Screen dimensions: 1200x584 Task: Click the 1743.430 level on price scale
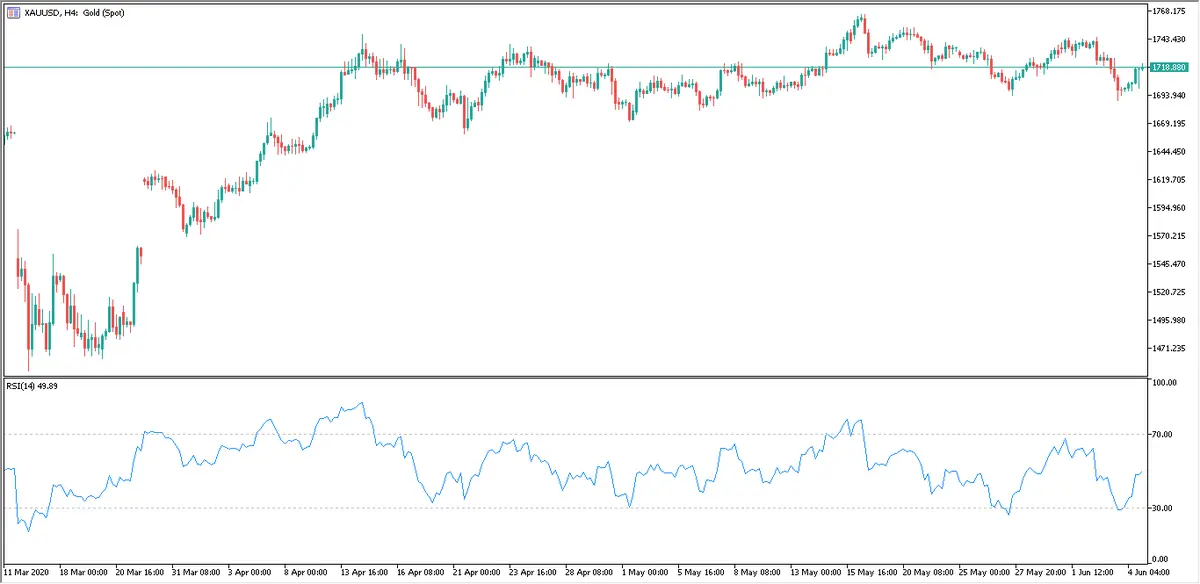1168,39
